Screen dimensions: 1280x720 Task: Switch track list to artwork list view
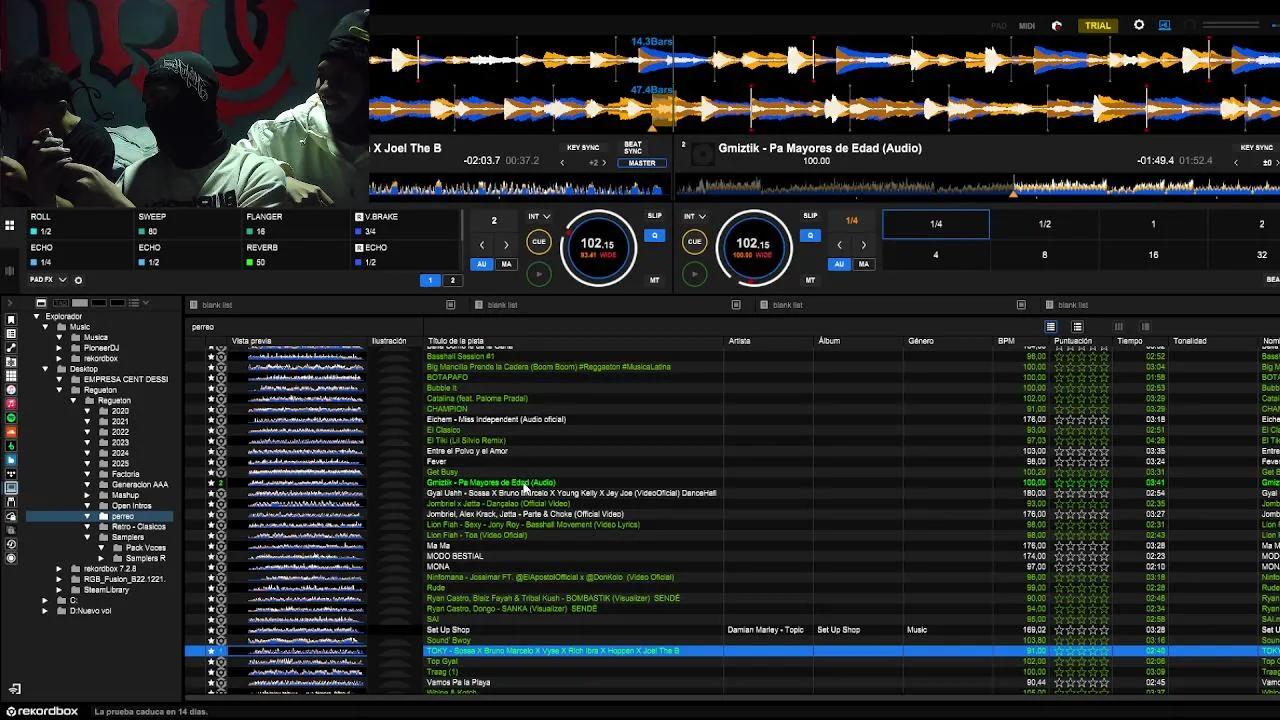click(x=1077, y=327)
